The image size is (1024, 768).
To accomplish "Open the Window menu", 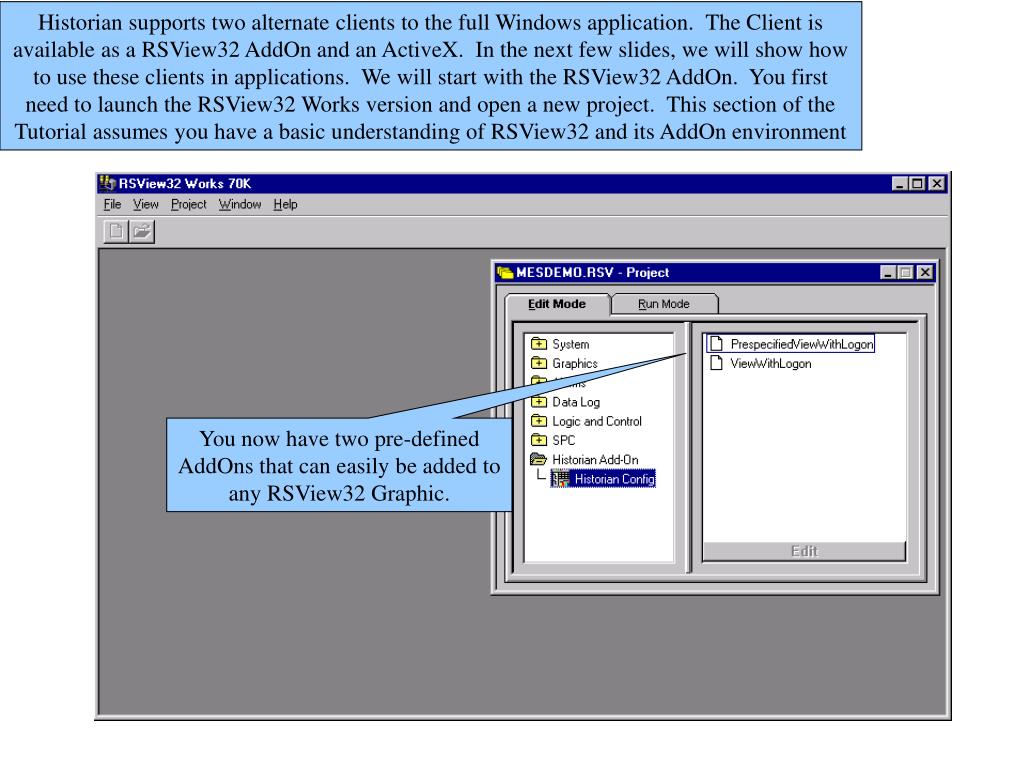I will pyautogui.click(x=240, y=204).
